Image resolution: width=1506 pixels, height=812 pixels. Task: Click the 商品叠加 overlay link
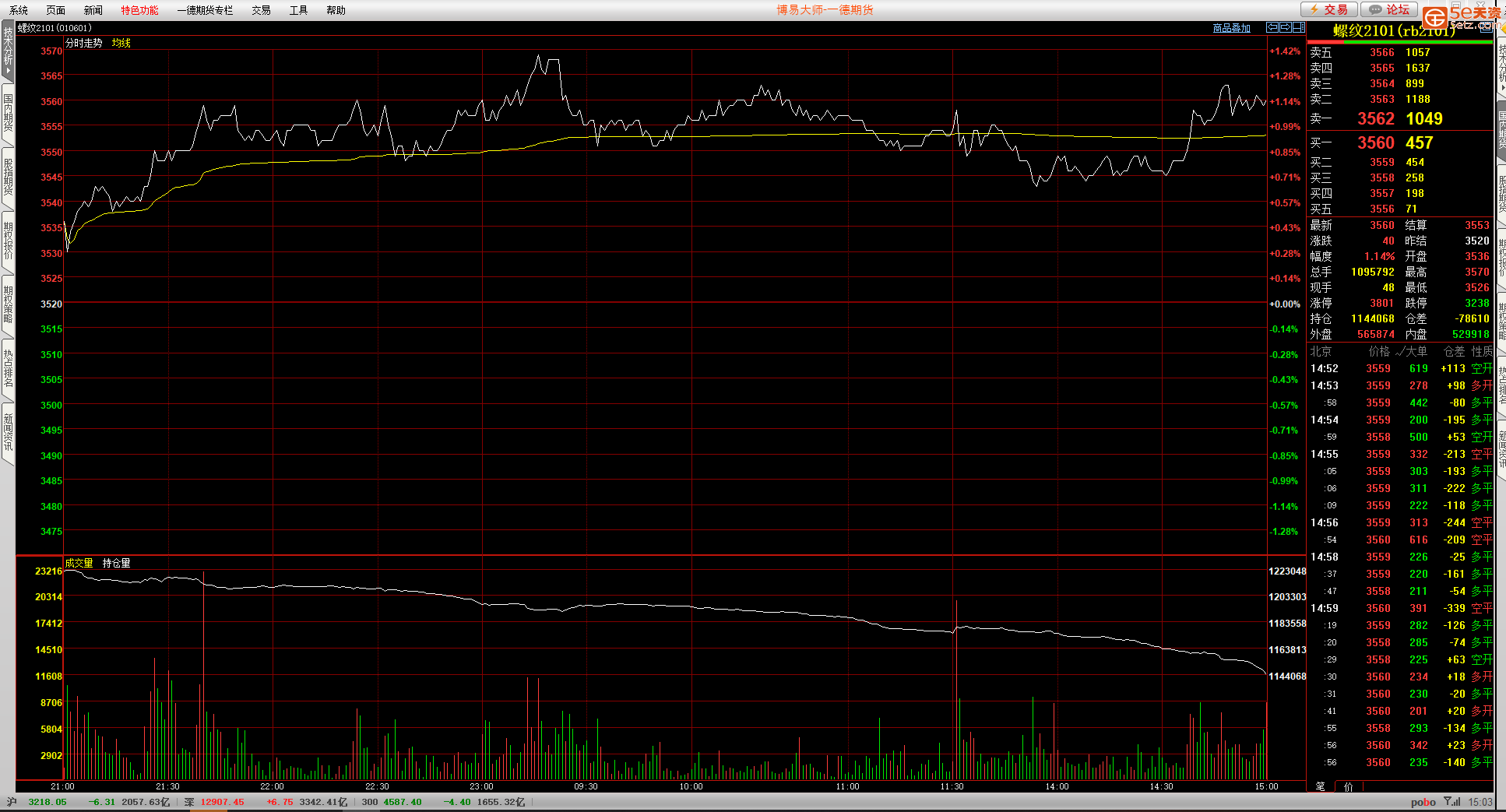click(1231, 28)
